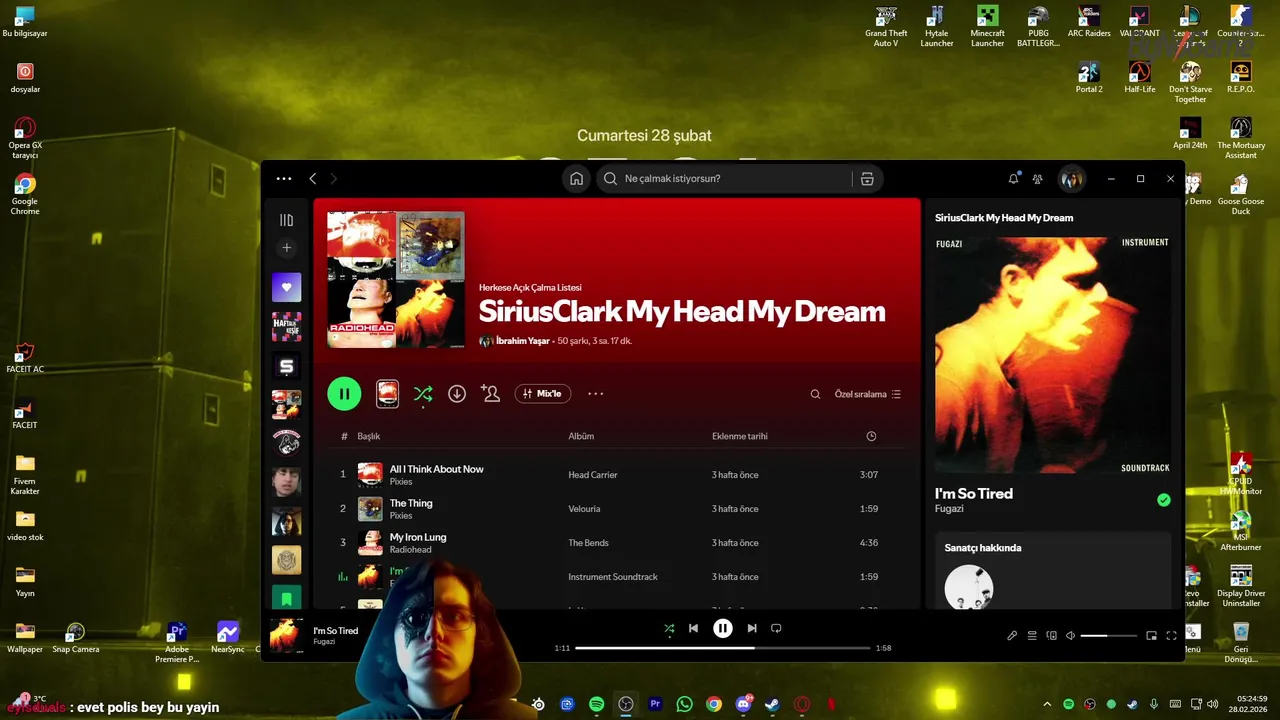
Task: Open the Radiohead artist link under My Iron Lung
Action: 410,550
